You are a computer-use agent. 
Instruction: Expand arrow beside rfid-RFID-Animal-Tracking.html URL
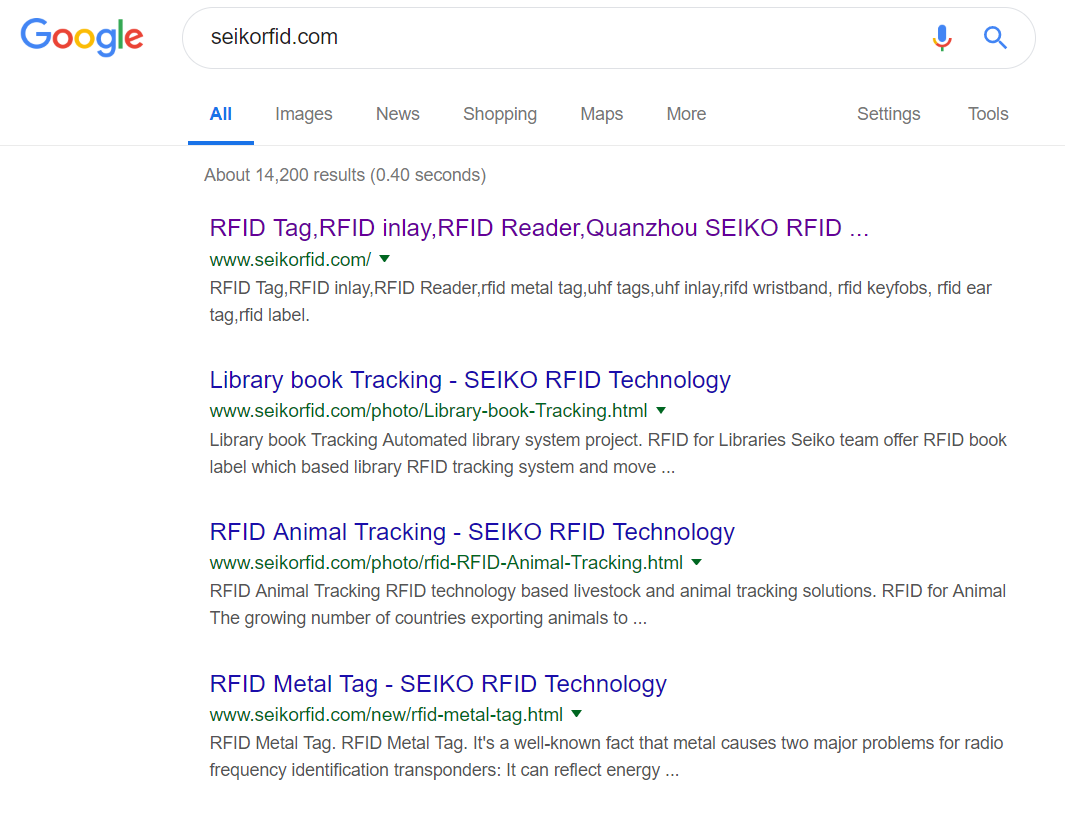(x=696, y=562)
